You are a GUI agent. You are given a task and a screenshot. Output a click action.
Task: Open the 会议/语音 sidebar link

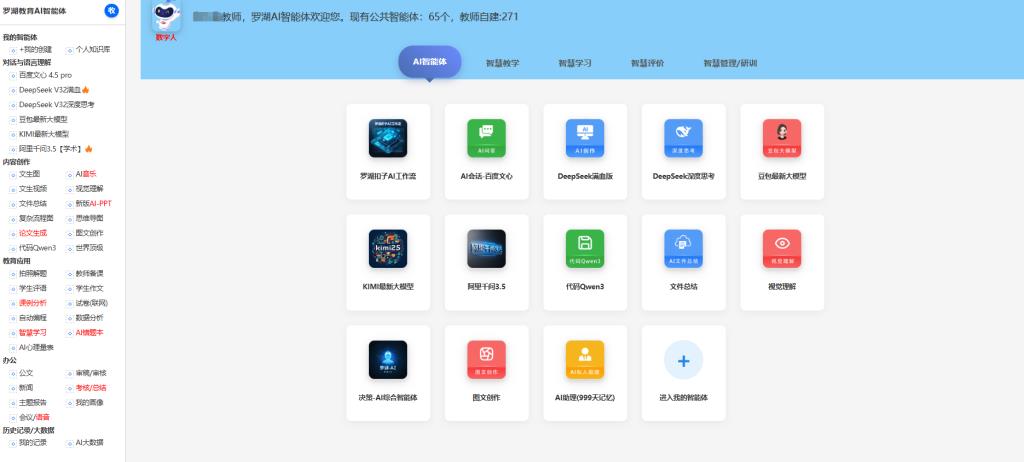coord(34,417)
